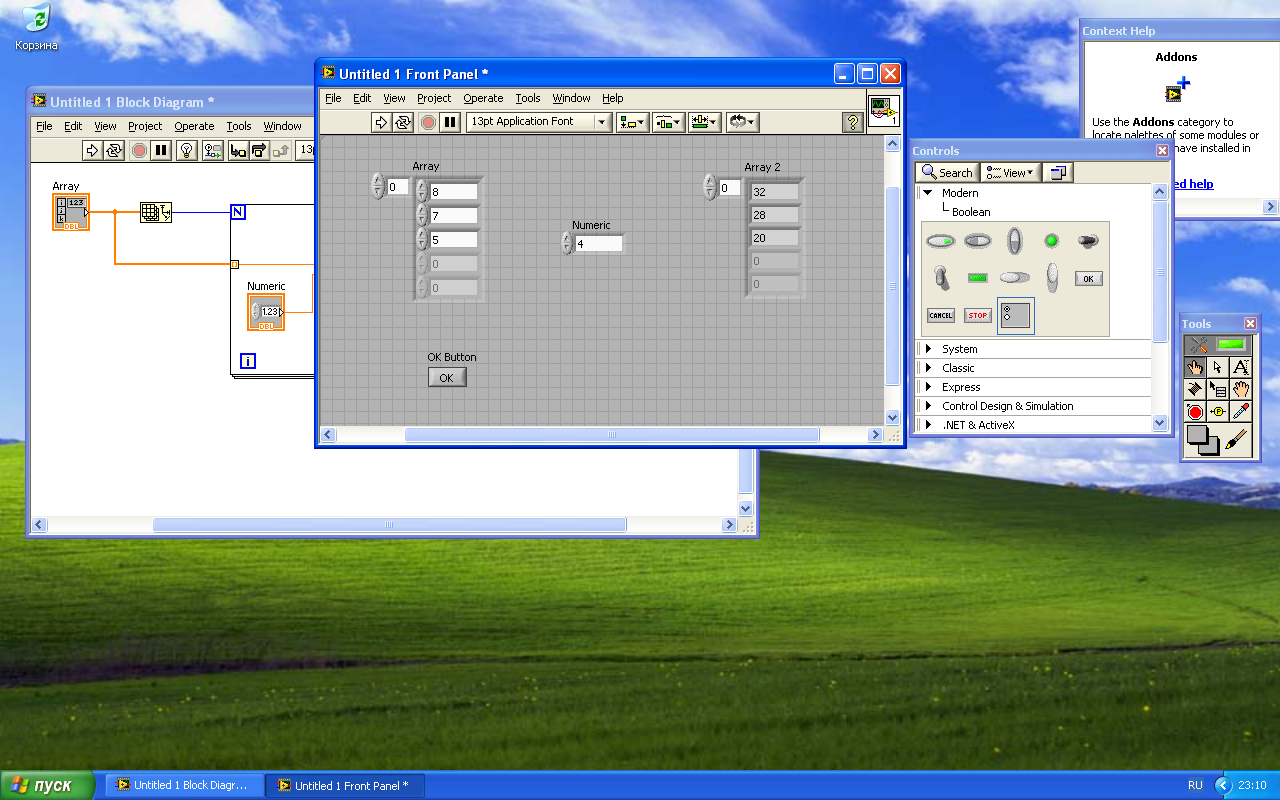Click Run Continuously in Front Panel toolbar
Image resolution: width=1280 pixels, height=800 pixels.
[x=403, y=122]
